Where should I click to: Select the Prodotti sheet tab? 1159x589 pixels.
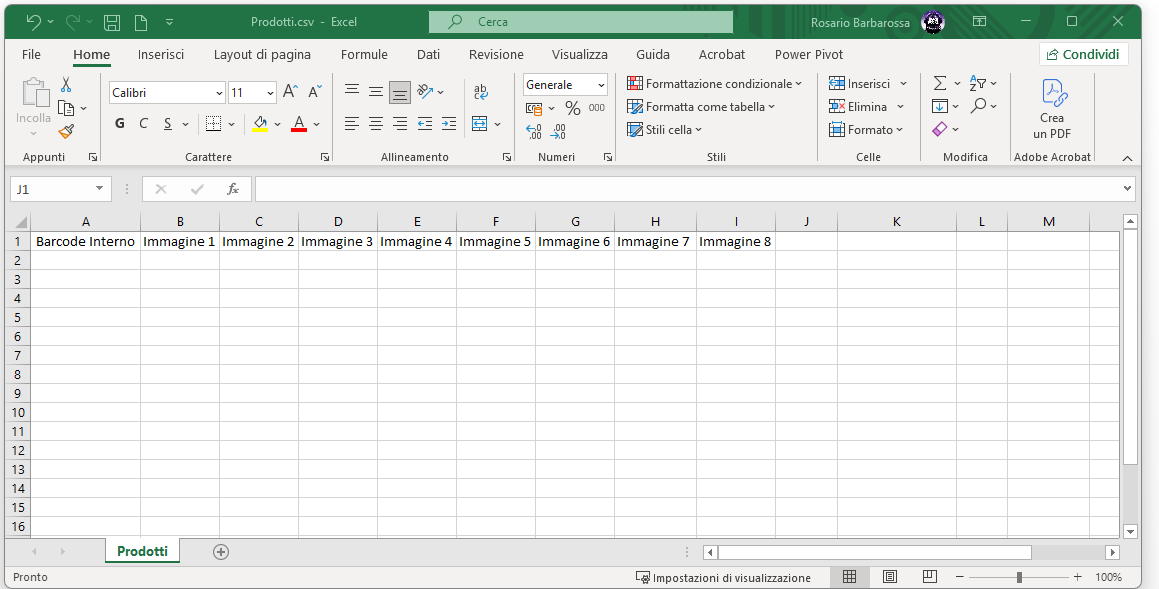tap(142, 551)
